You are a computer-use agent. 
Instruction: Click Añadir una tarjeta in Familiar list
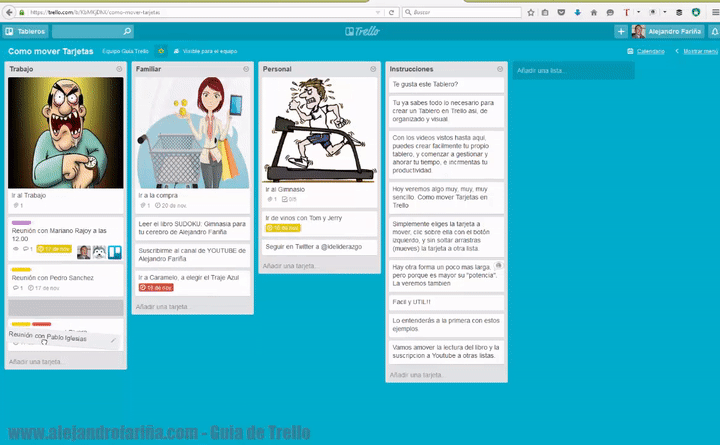point(163,307)
